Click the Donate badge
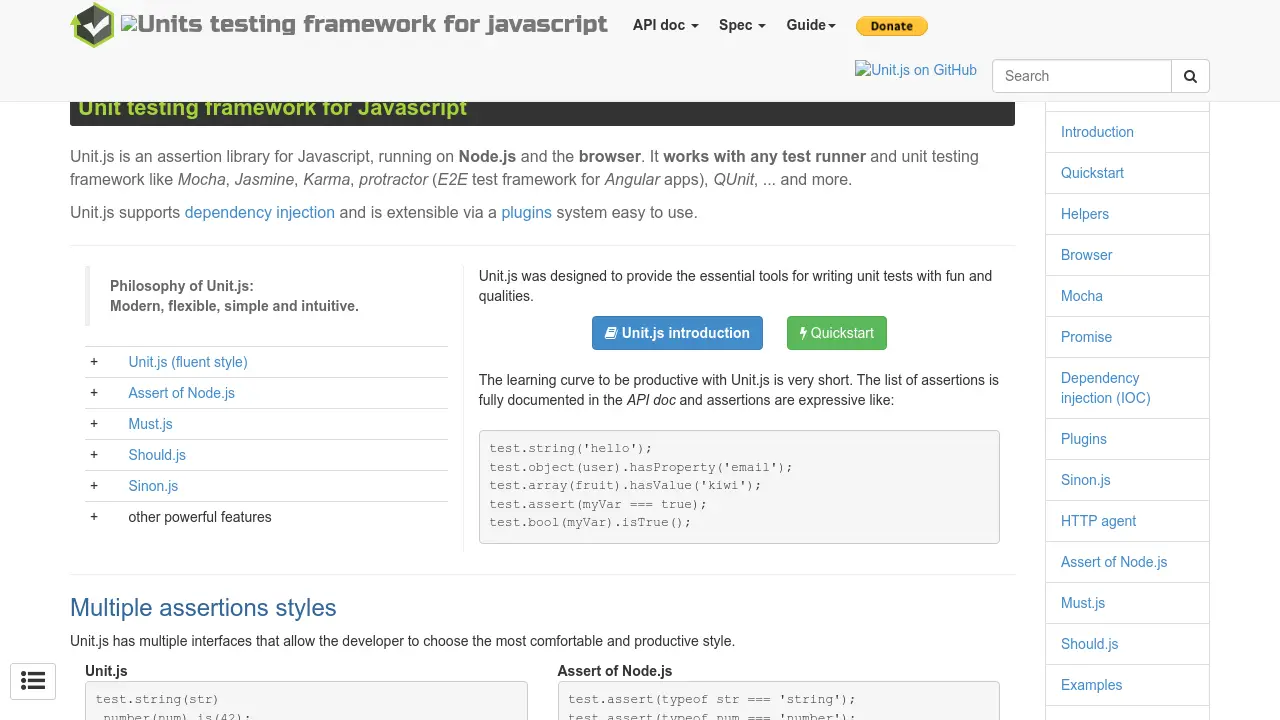The height and width of the screenshot is (720, 1280). point(891,26)
